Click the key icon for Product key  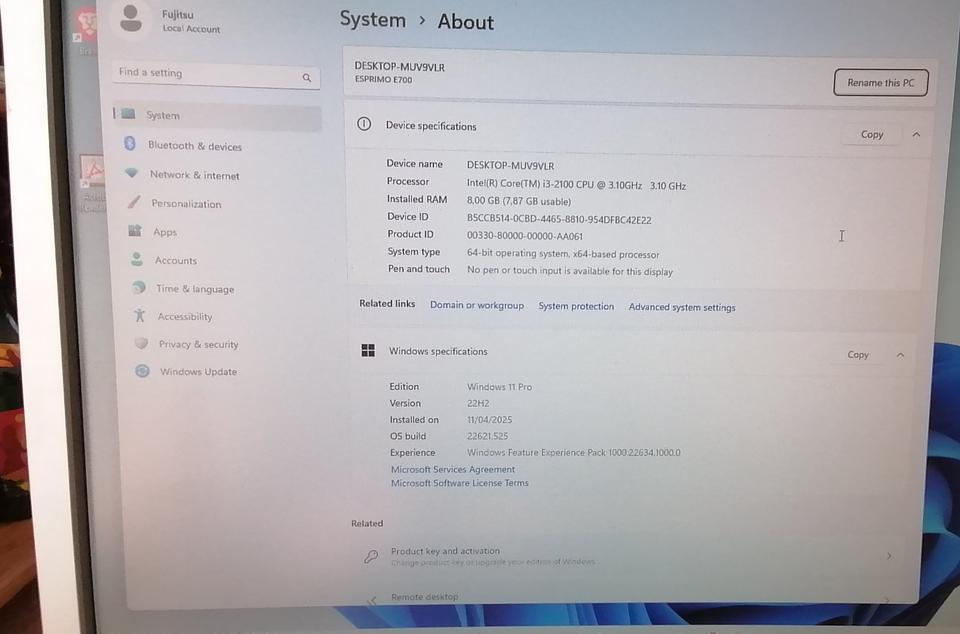371,556
